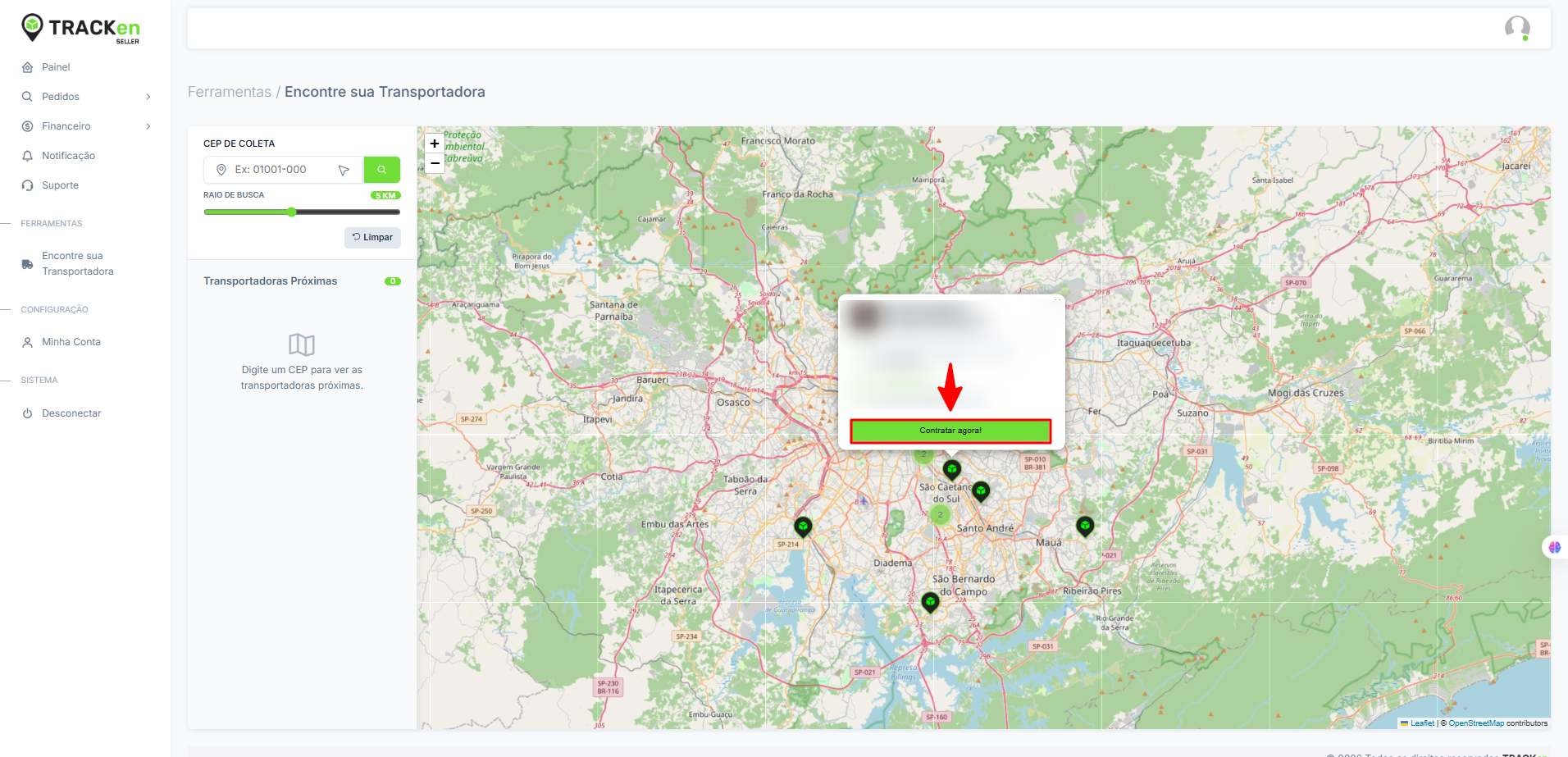Click the green cluster marker near Santo André

tap(940, 515)
